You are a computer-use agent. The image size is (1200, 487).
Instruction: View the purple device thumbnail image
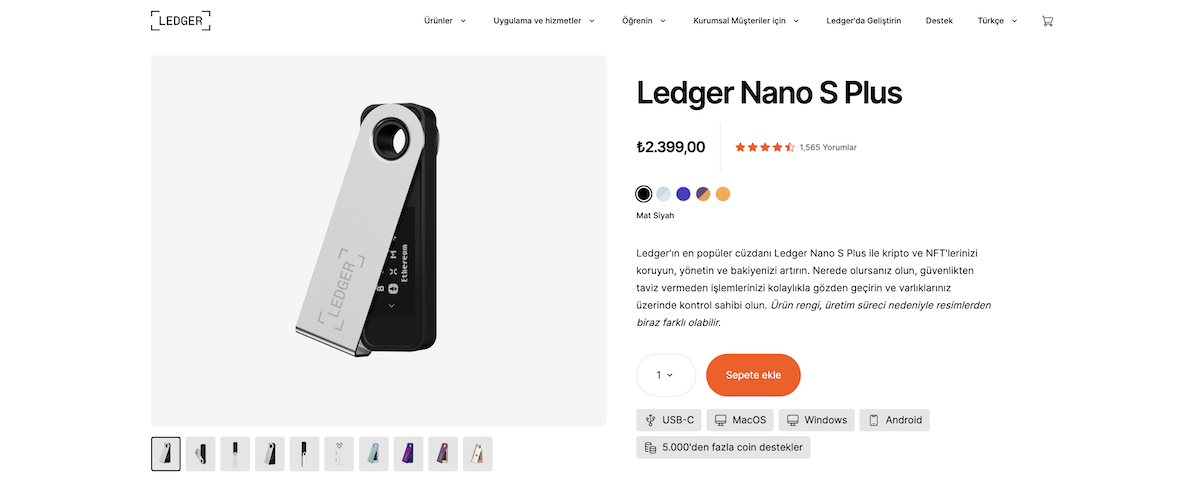tap(408, 454)
